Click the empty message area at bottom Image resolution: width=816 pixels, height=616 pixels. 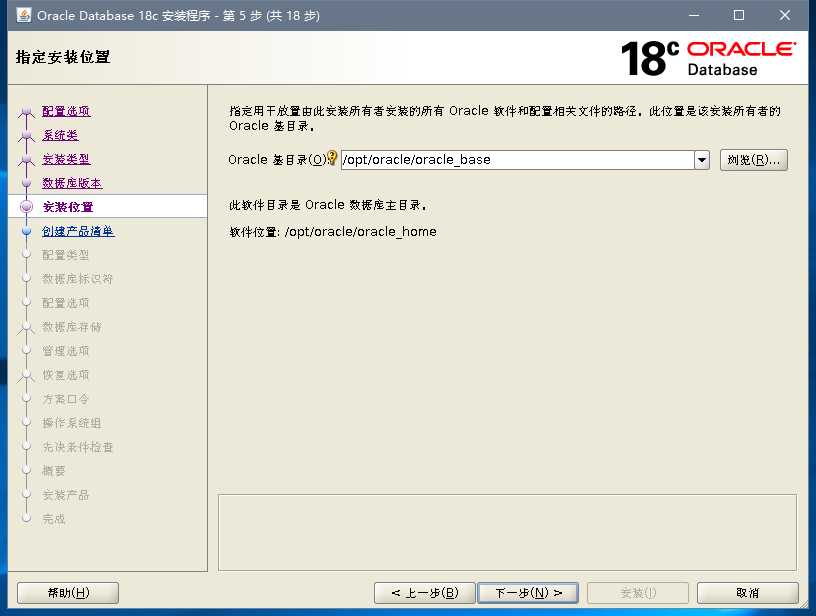pyautogui.click(x=507, y=532)
